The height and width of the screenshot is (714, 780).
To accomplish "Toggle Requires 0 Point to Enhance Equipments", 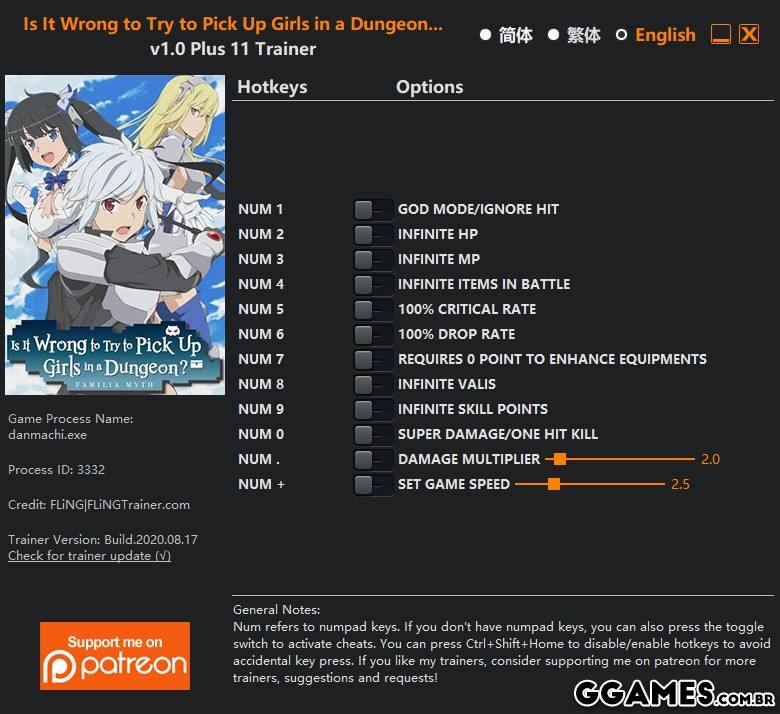I will (373, 360).
